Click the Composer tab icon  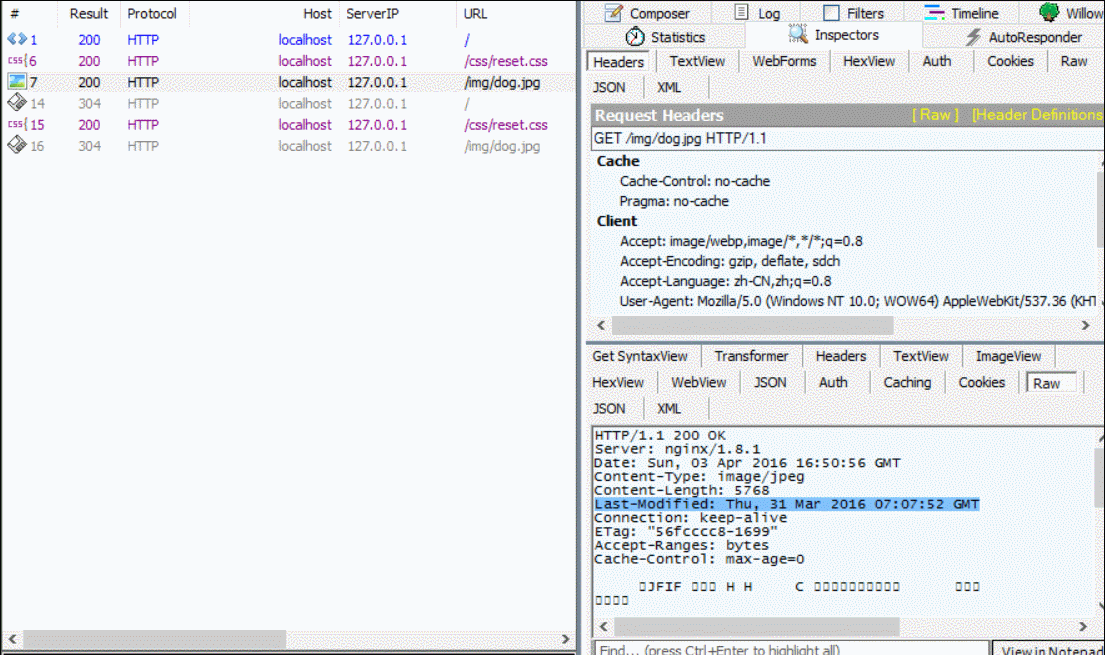tap(612, 13)
